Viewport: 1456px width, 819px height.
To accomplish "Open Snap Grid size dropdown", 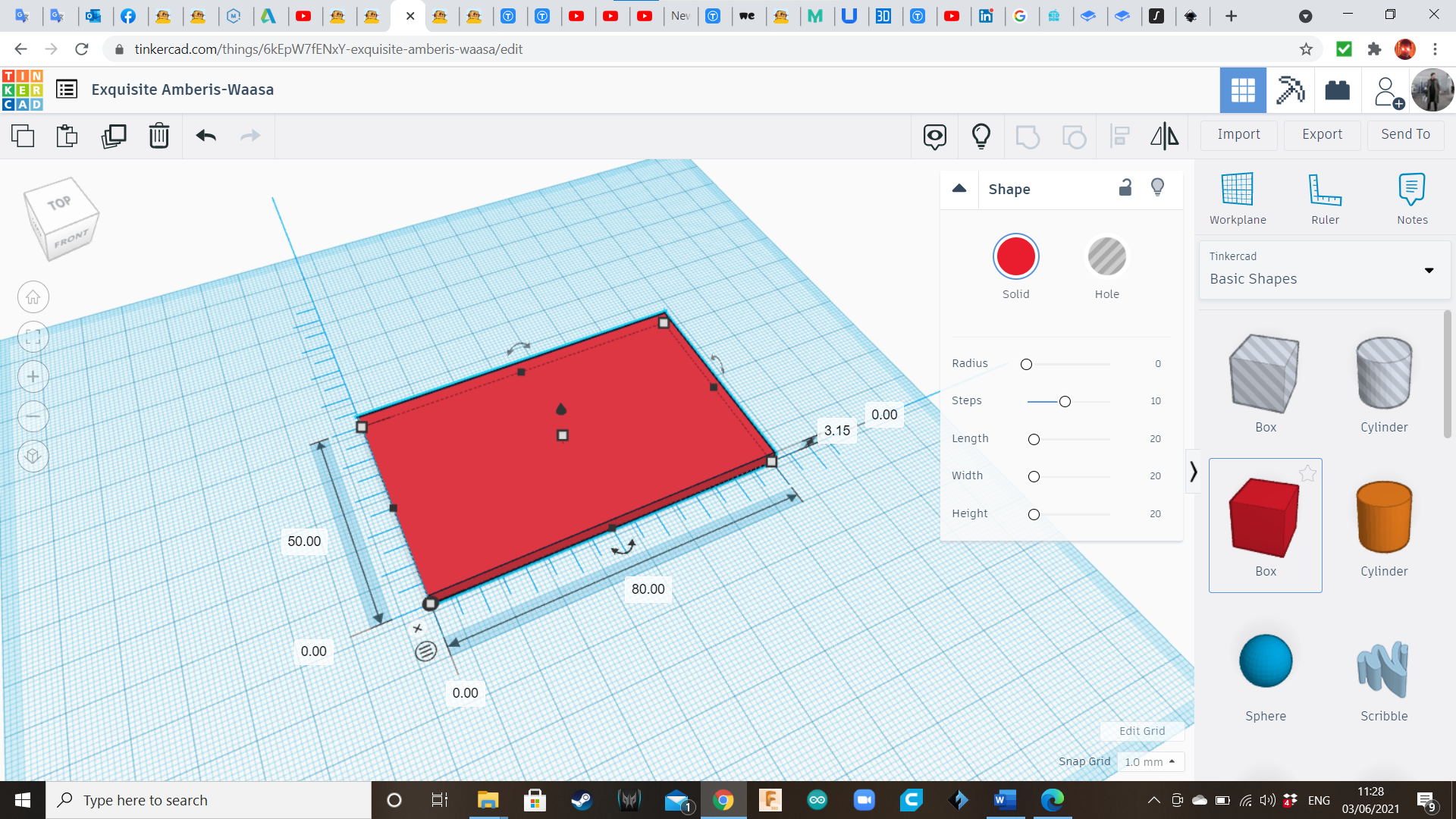I will pyautogui.click(x=1148, y=761).
